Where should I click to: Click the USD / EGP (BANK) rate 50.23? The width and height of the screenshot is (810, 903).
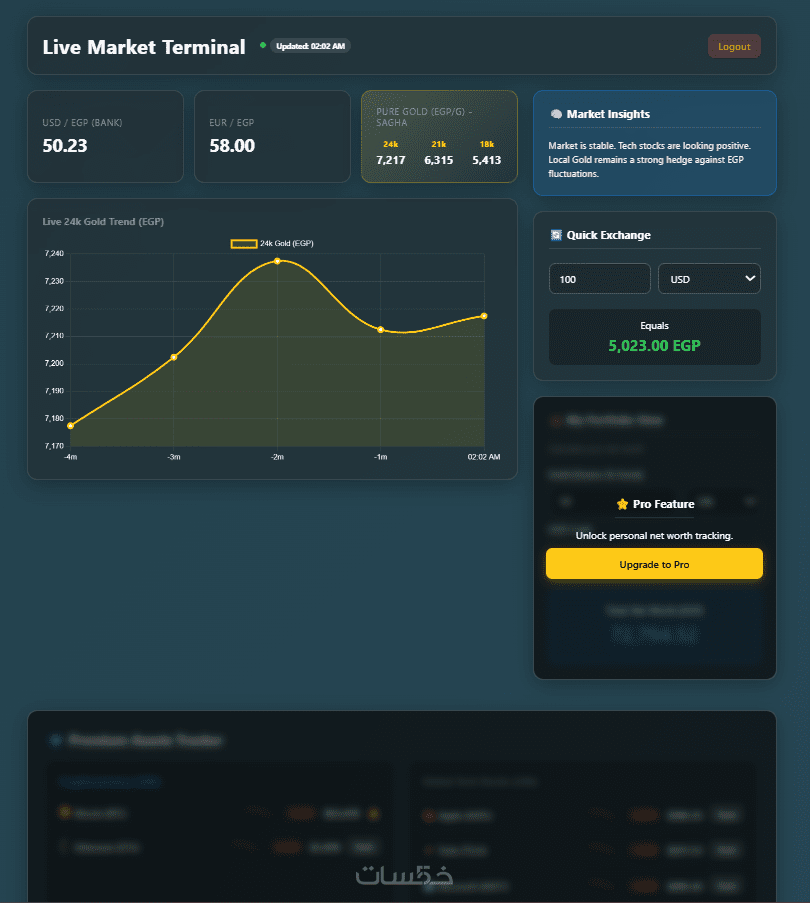[65, 146]
